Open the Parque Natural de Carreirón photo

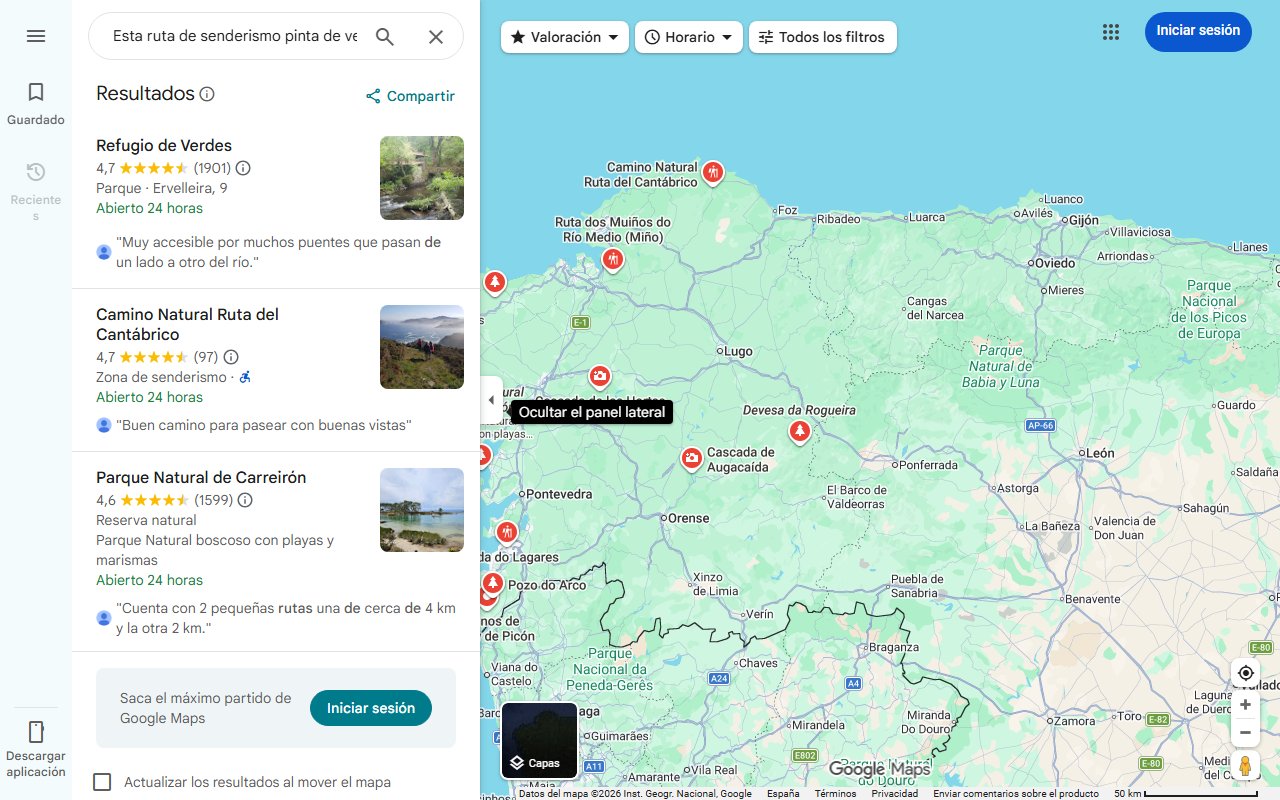(421, 510)
